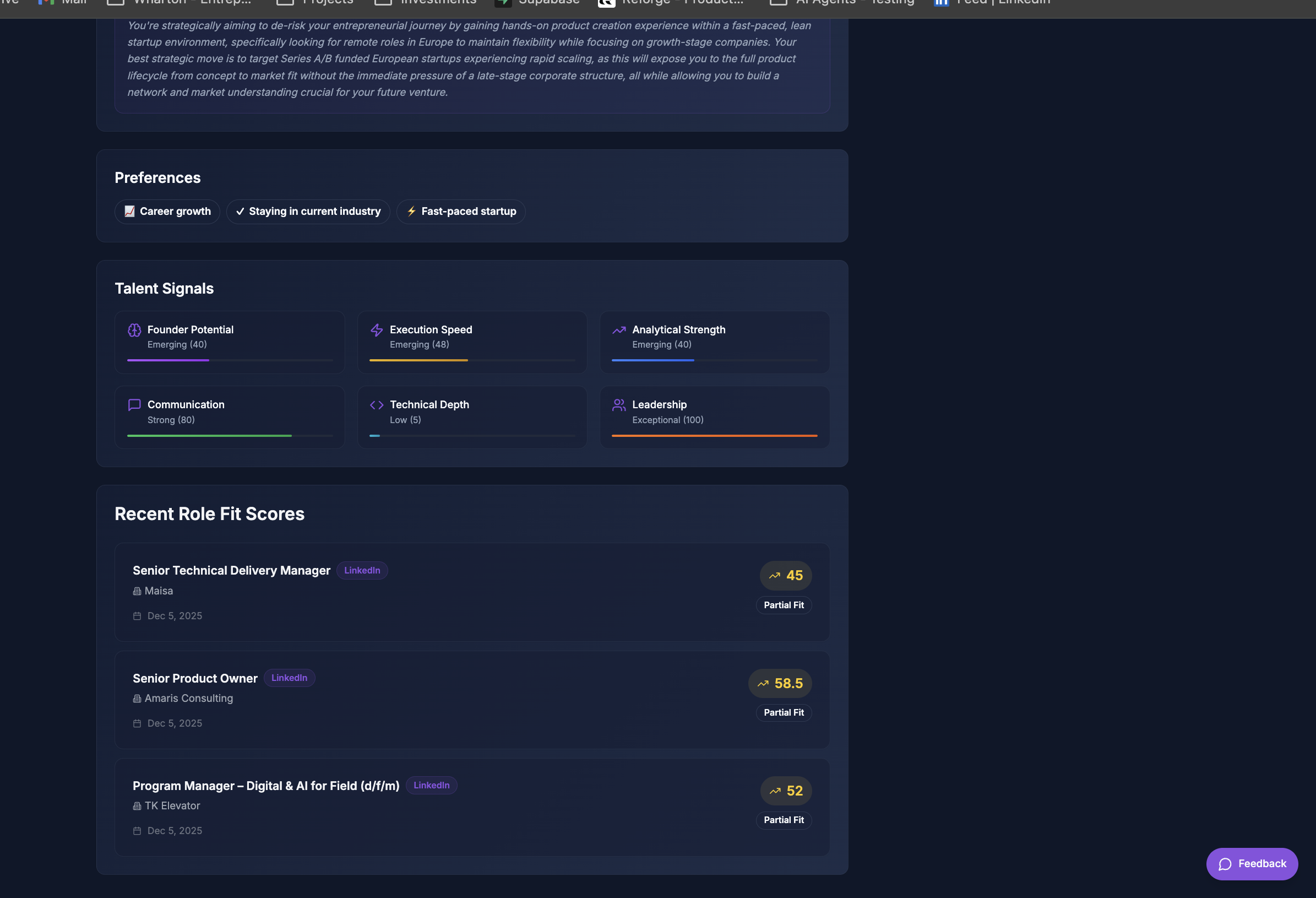Viewport: 1316px width, 898px height.
Task: Click the calendar icon on the TK Elevator card
Action: point(137,831)
